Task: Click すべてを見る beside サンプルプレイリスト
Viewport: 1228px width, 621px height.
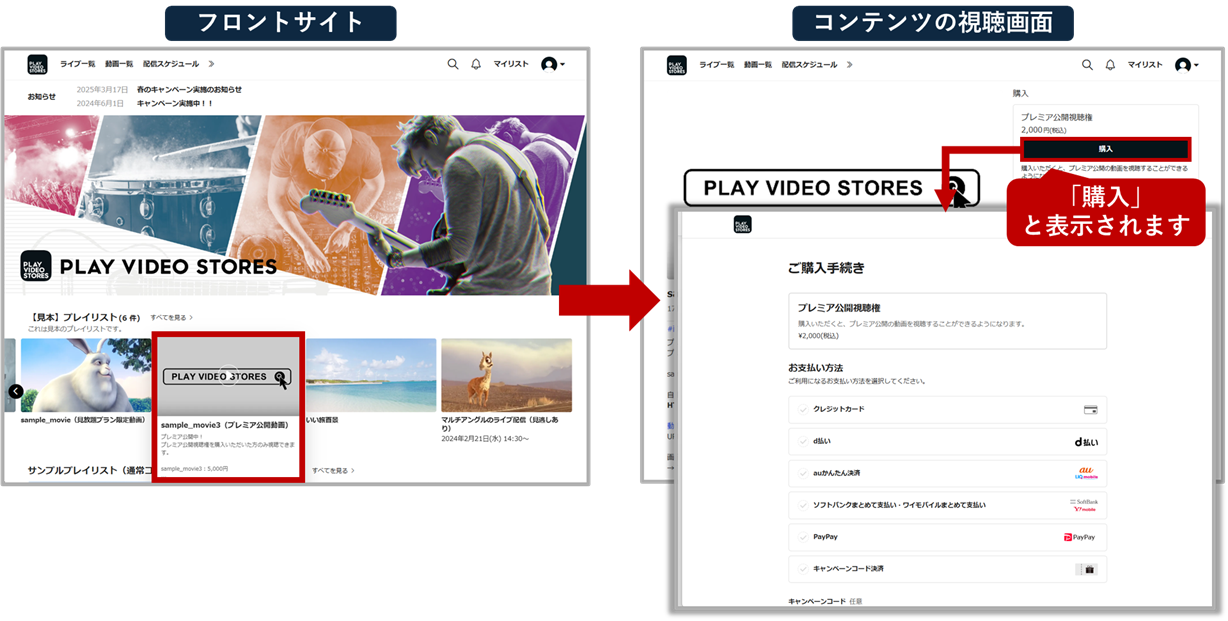Action: point(333,470)
